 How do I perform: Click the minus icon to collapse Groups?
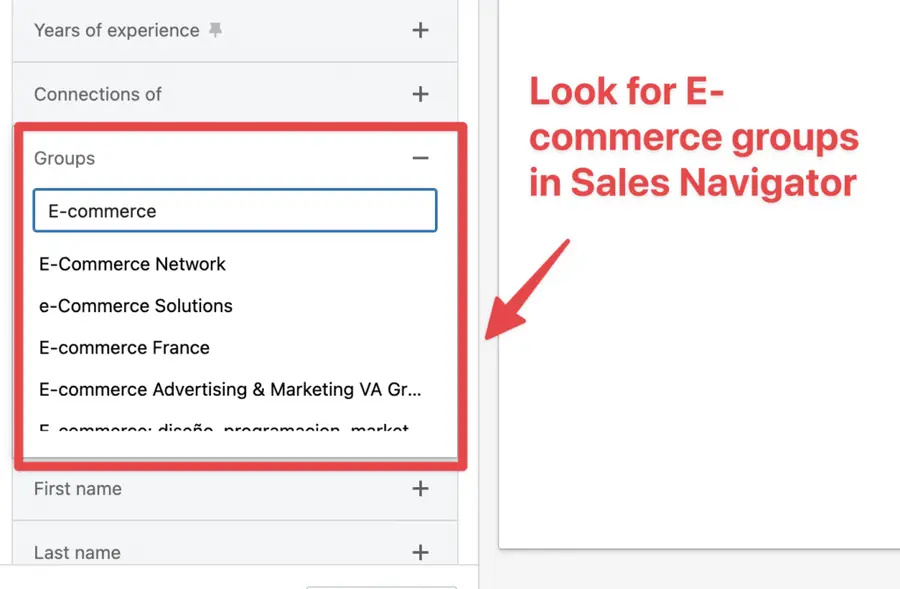tap(421, 158)
